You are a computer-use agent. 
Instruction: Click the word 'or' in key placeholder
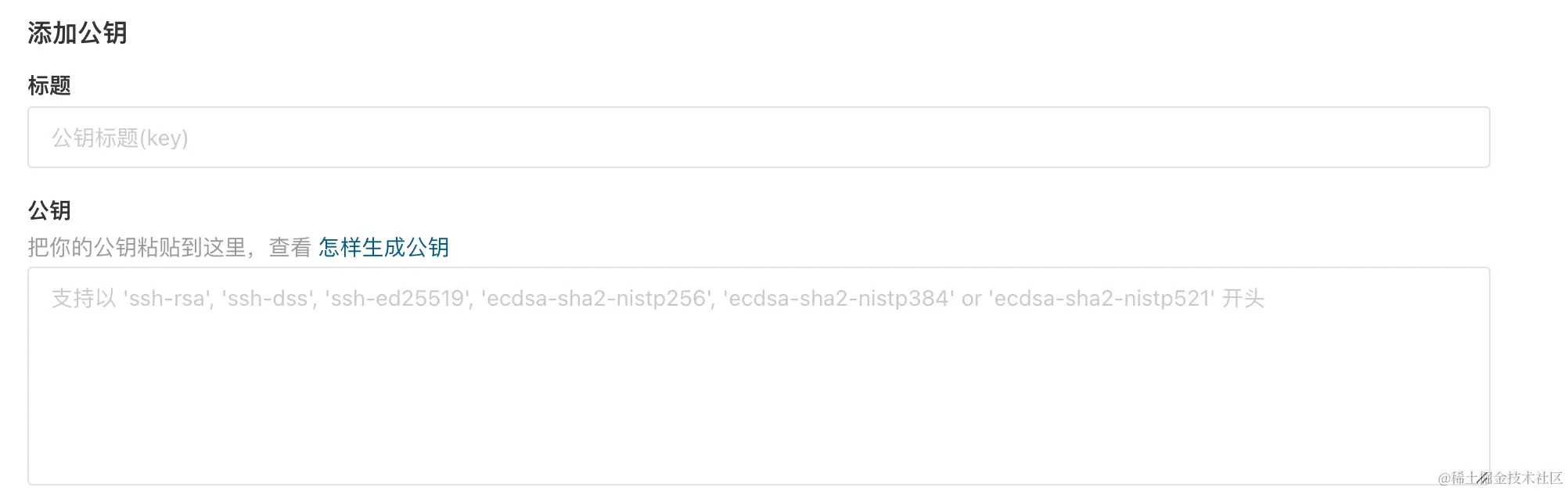(971, 299)
